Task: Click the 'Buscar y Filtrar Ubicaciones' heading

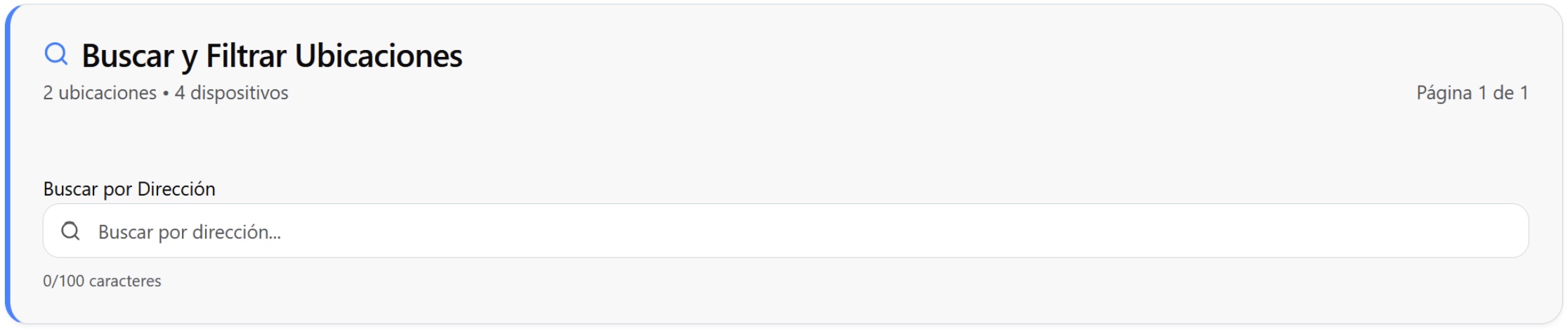Action: [x=272, y=56]
